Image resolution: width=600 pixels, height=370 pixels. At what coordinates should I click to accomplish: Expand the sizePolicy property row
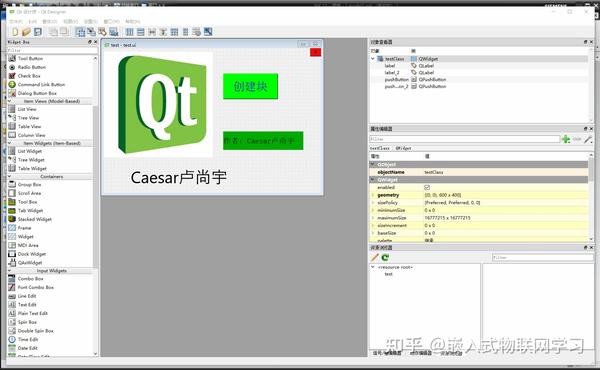click(373, 202)
